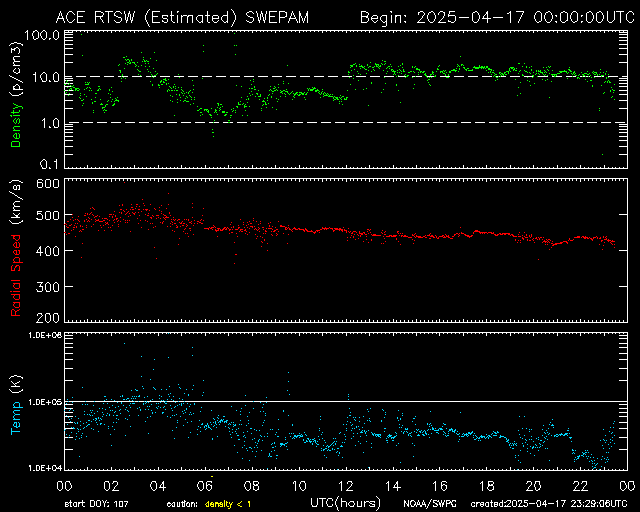Click the '600' speed tick label
Viewport: 640px width, 512px height.
48,183
